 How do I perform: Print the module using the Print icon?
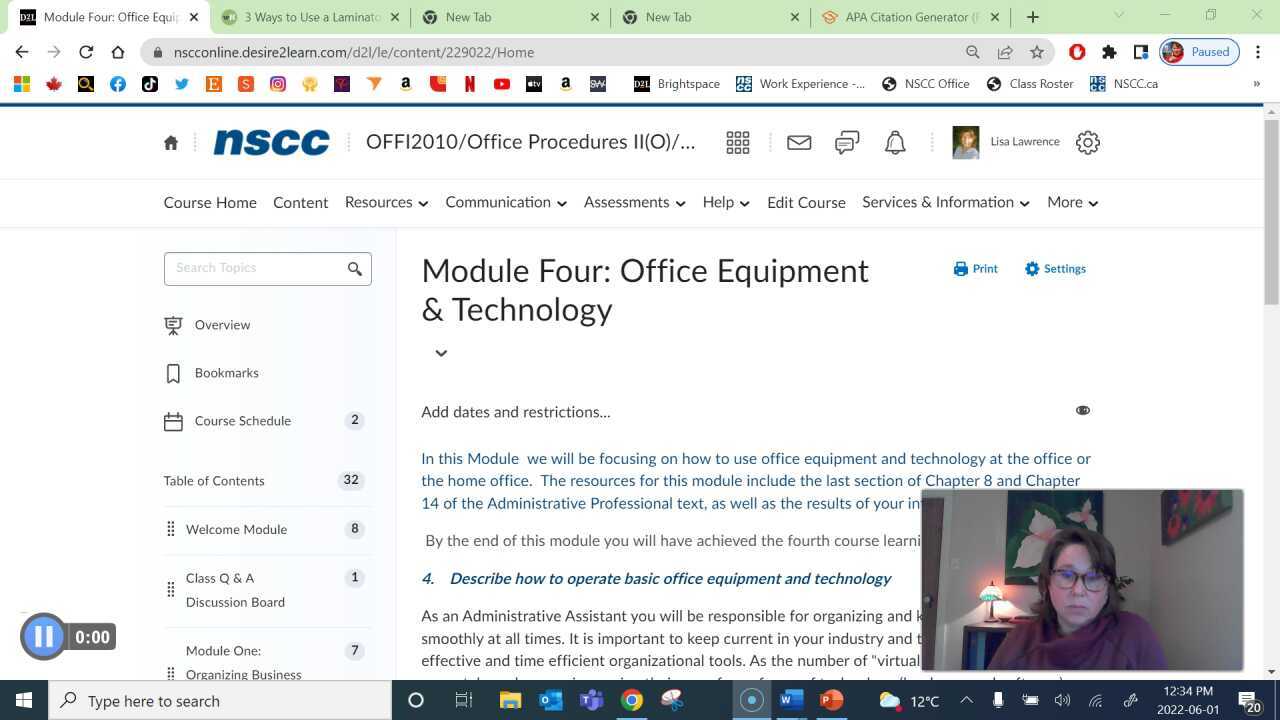point(974,268)
